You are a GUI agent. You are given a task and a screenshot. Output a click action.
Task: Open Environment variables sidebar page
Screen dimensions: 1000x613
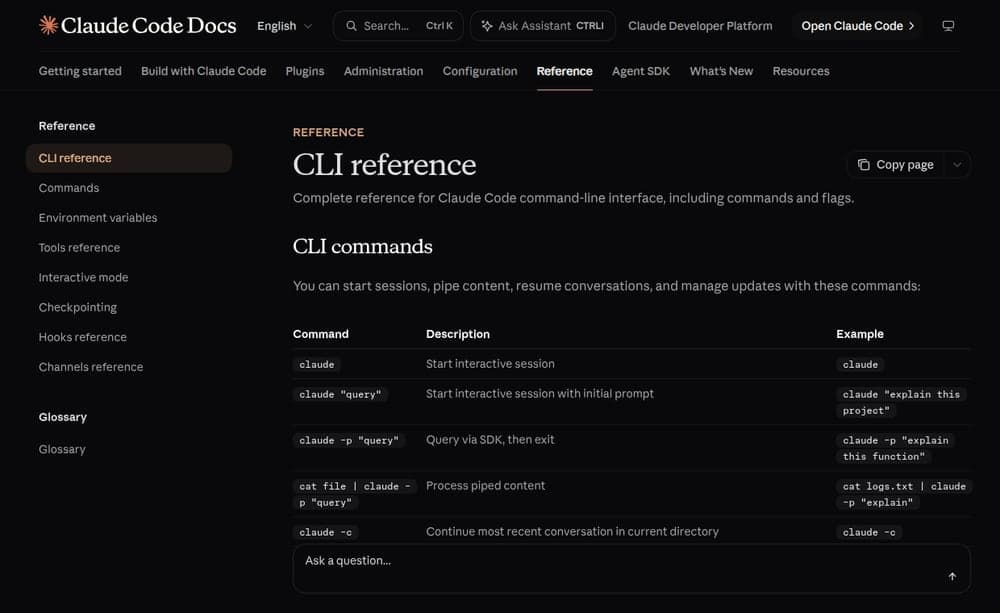point(98,218)
